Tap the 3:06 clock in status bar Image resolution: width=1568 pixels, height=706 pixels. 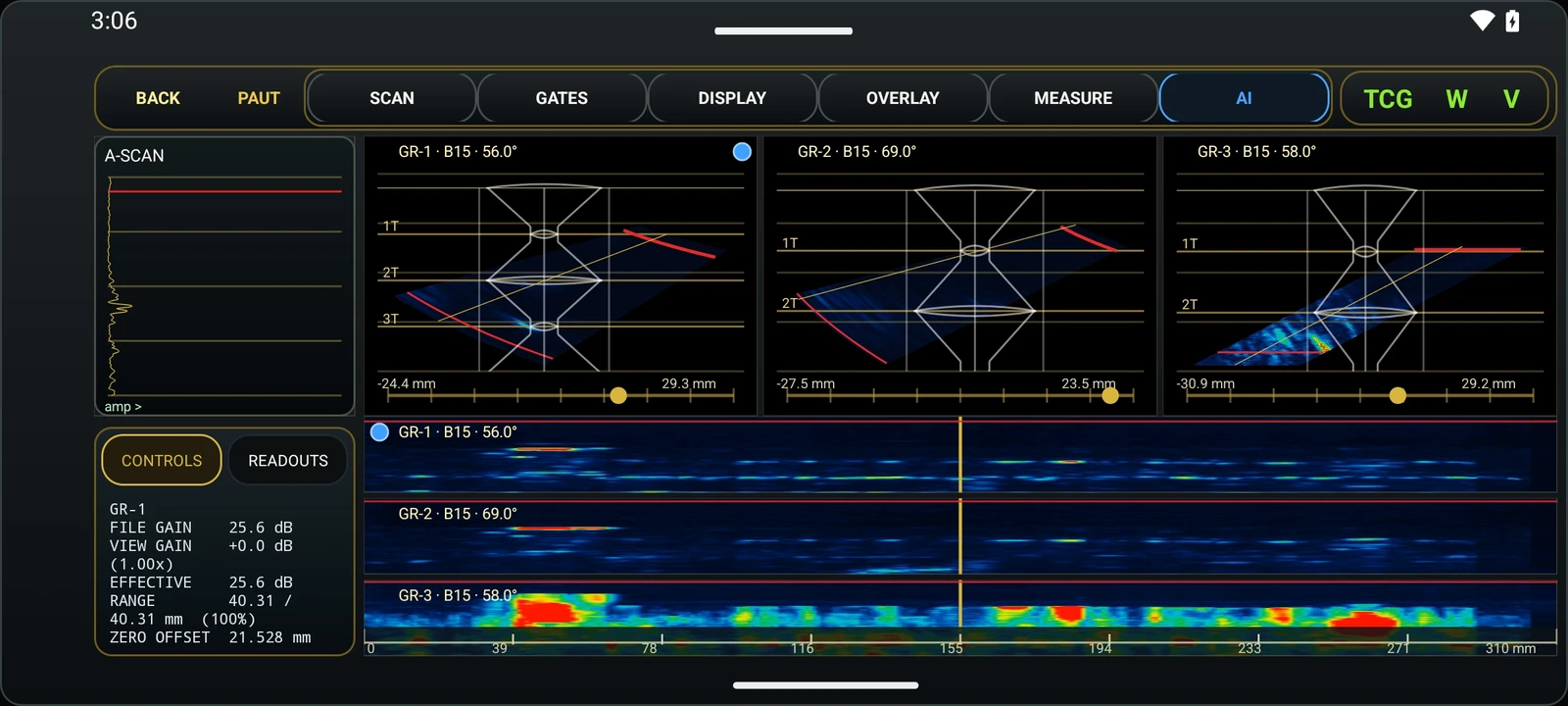coord(114,21)
